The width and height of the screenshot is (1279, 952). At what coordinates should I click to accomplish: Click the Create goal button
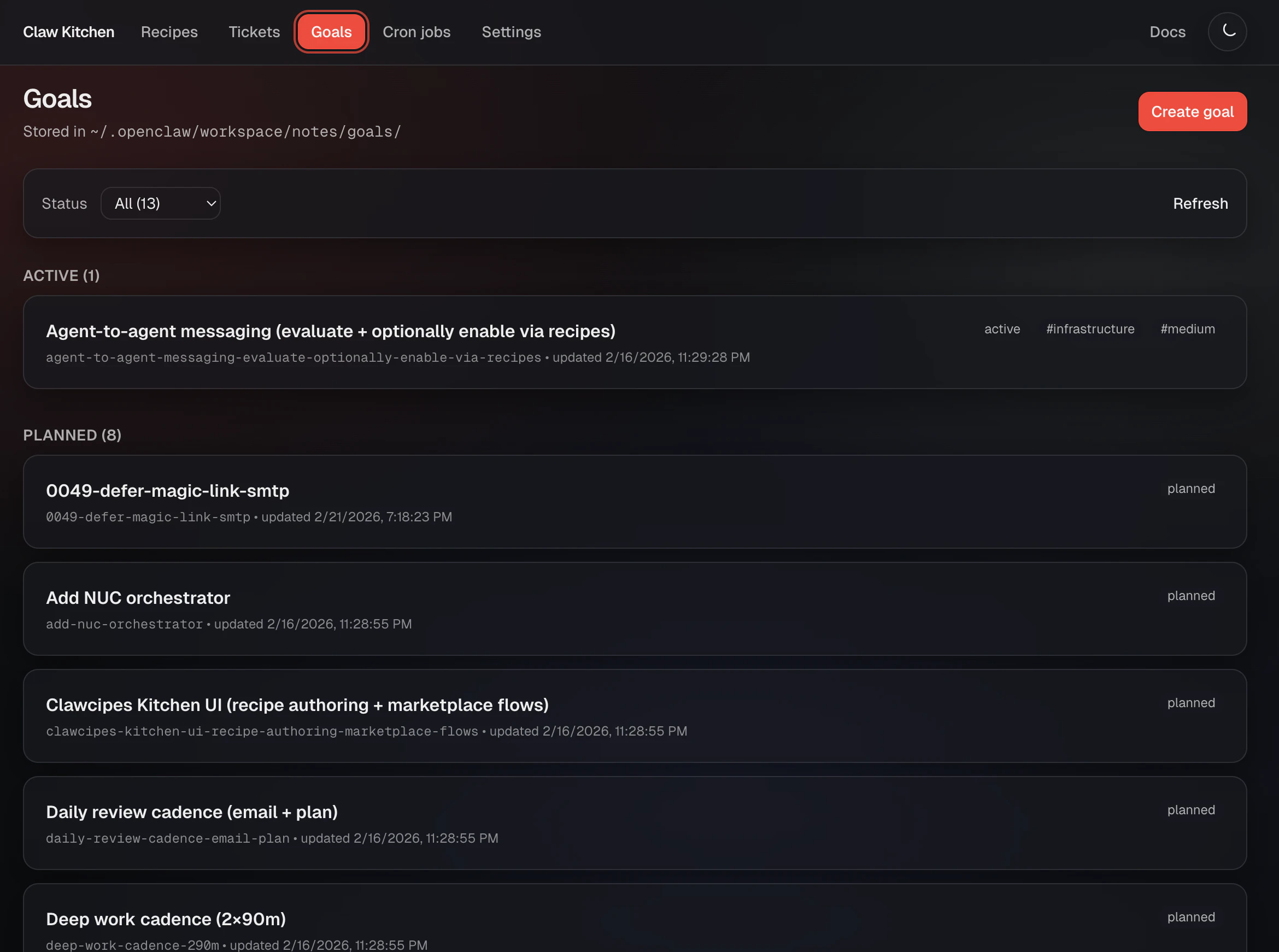(1192, 112)
